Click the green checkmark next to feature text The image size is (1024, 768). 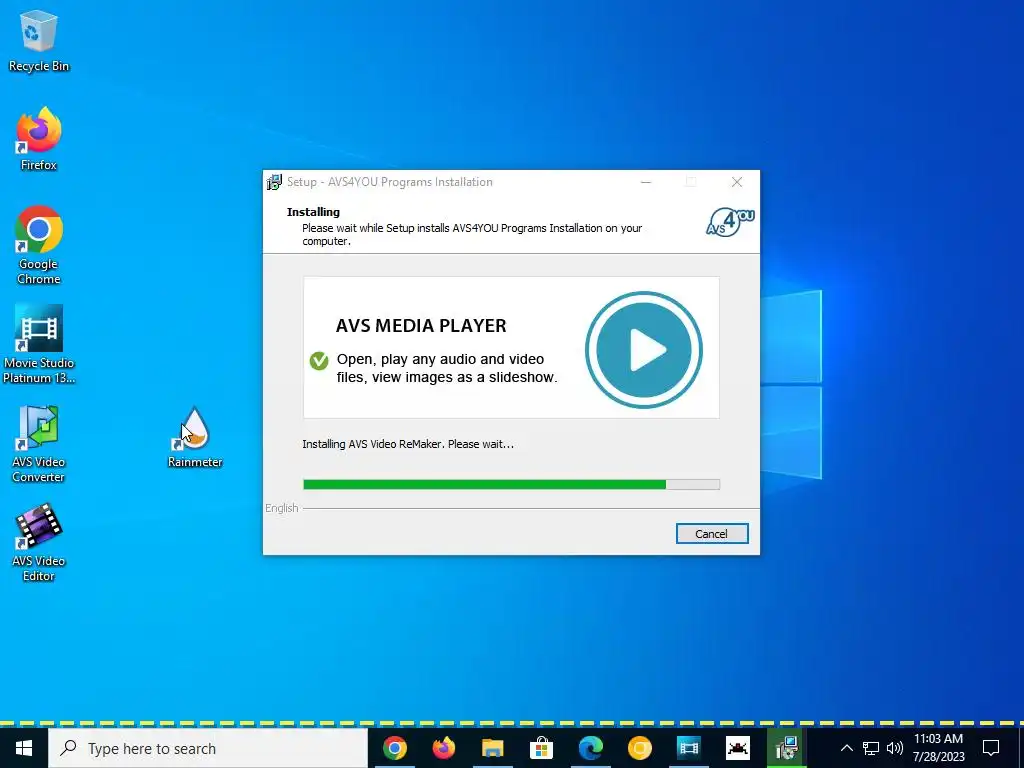click(319, 360)
